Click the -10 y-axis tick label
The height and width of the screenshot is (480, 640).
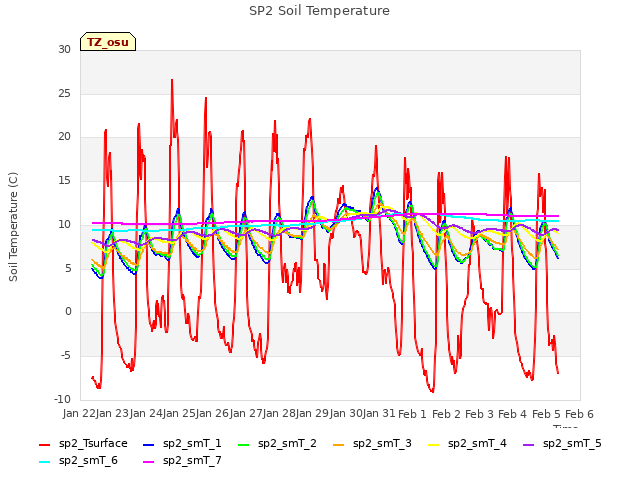pos(62,399)
